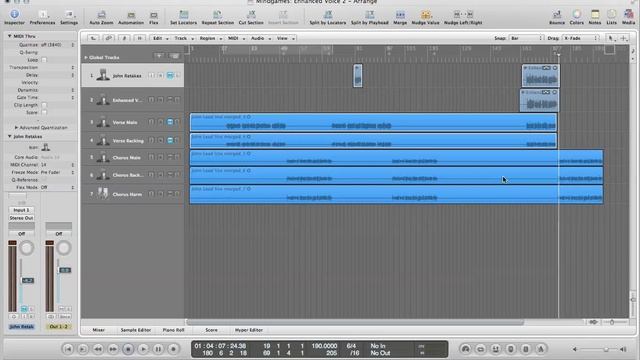Click the Input 1 channel strip button

[x=21, y=210]
